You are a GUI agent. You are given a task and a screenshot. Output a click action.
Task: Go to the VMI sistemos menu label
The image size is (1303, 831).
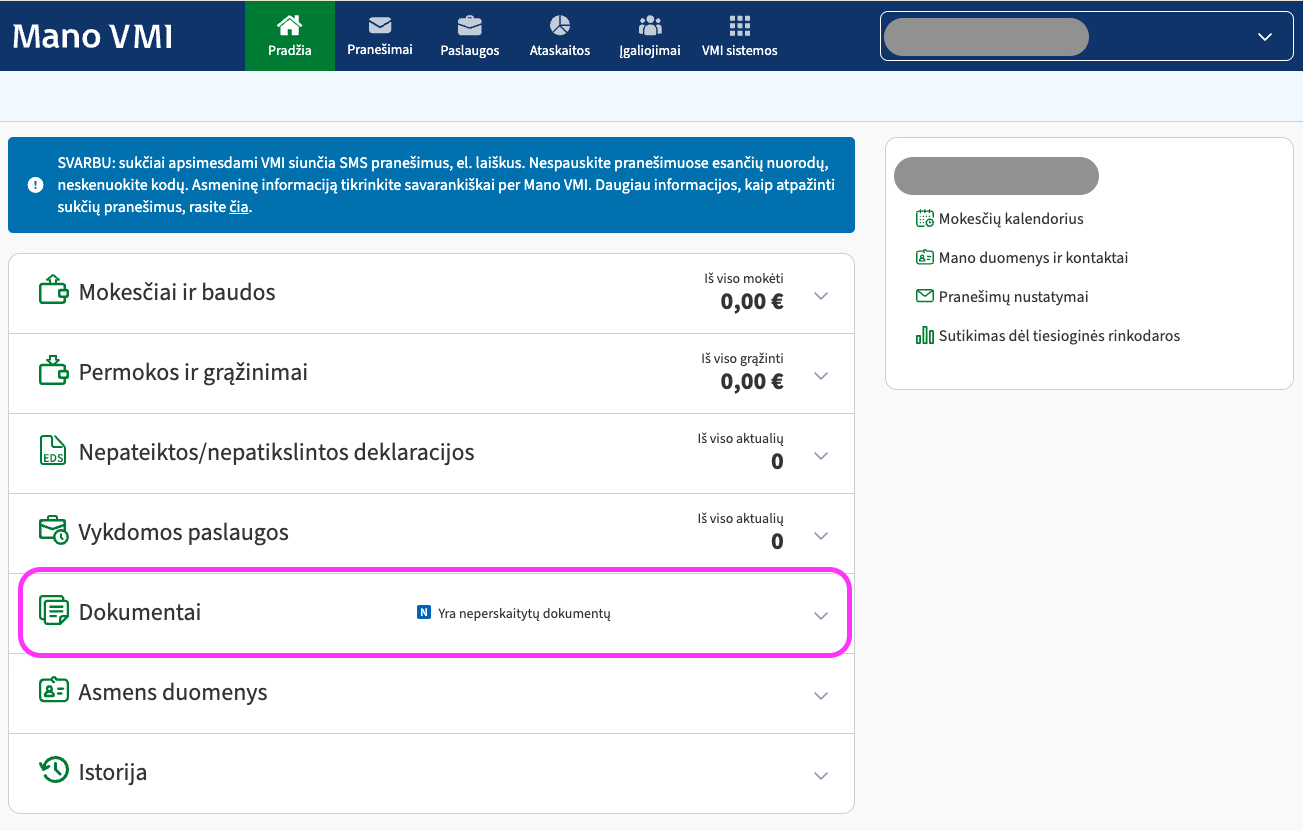tap(740, 50)
